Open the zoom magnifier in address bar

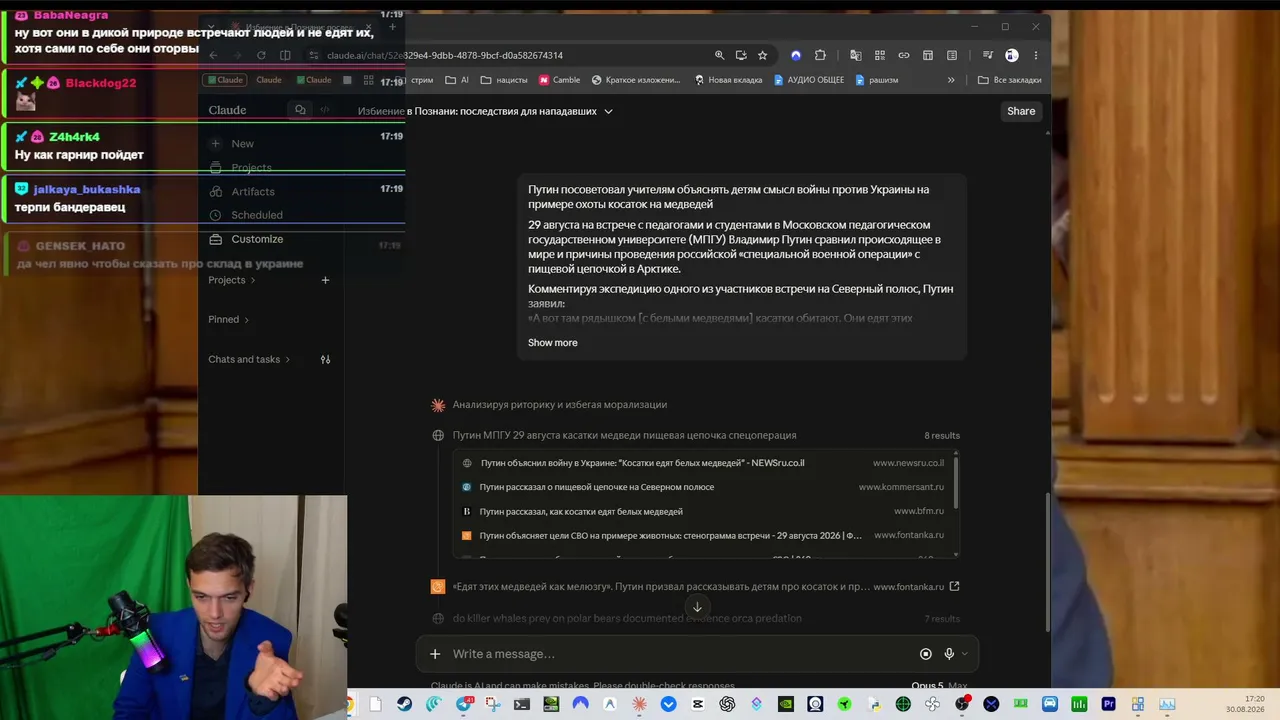click(719, 55)
